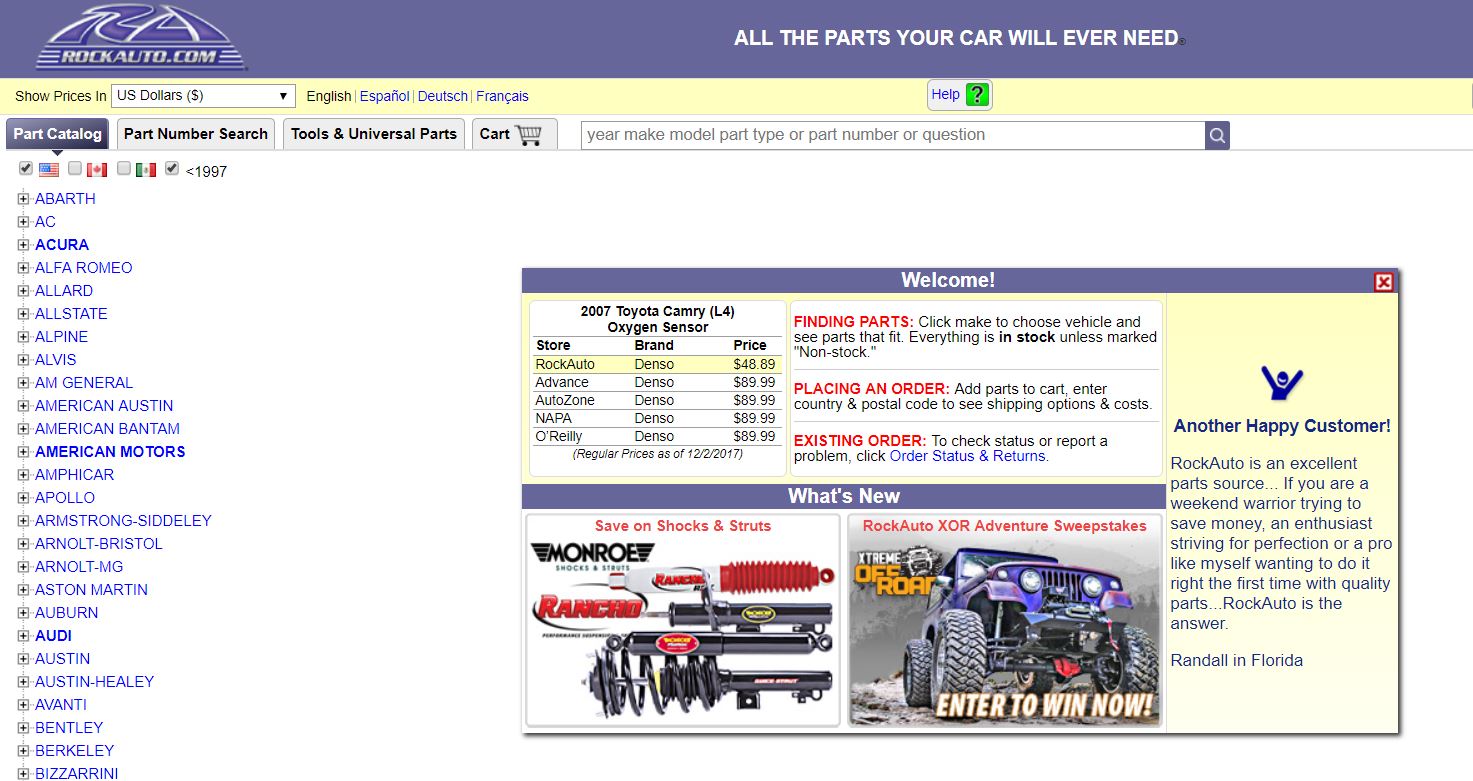
Task: Click the ALLSTATE make link
Action: [71, 314]
